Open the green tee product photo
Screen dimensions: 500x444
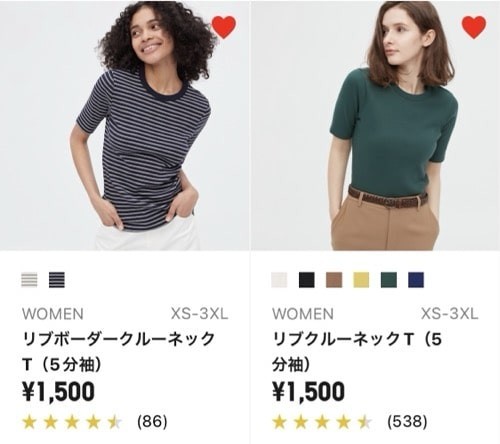tap(376, 125)
